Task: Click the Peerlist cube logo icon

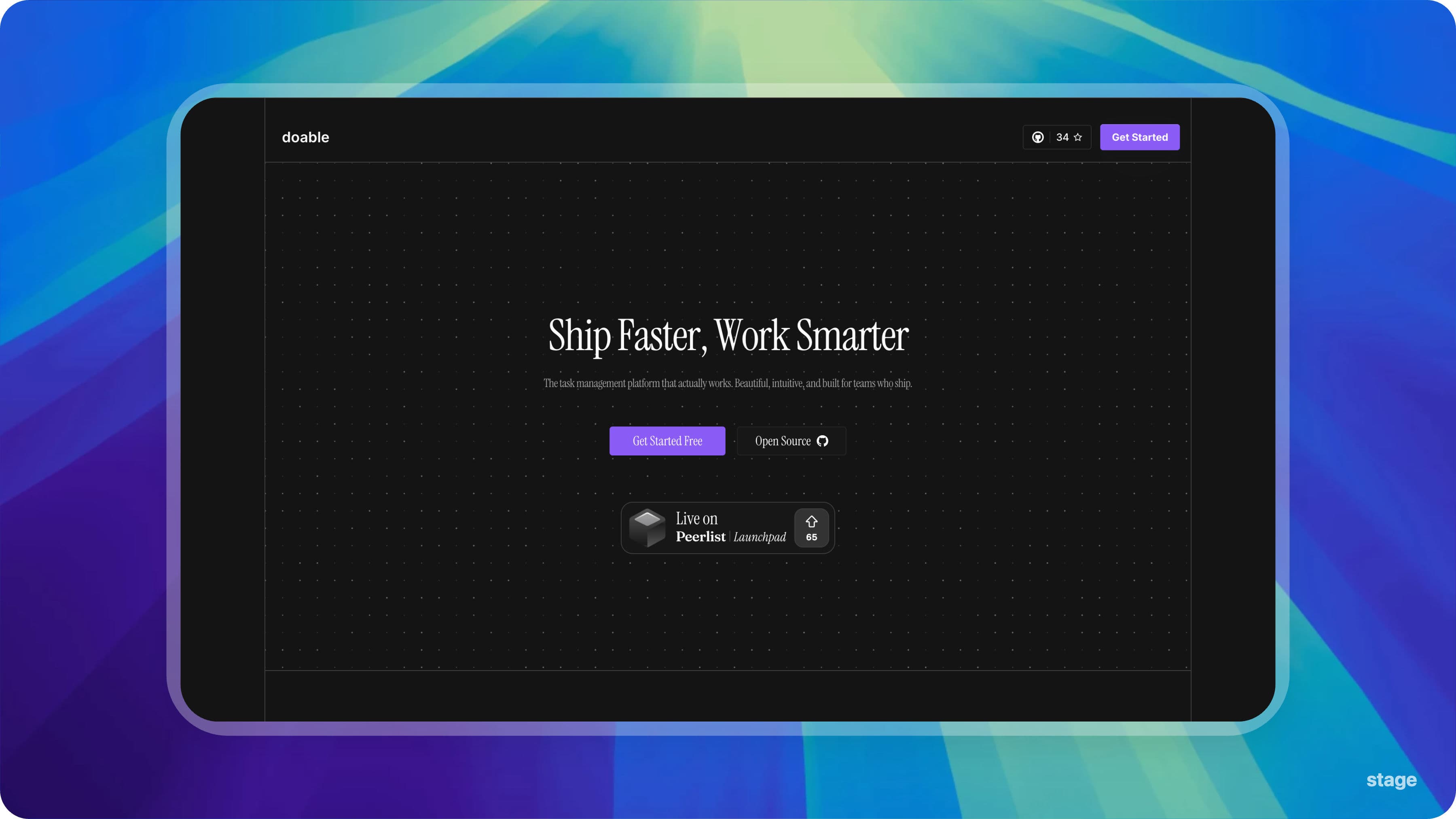Action: point(647,528)
